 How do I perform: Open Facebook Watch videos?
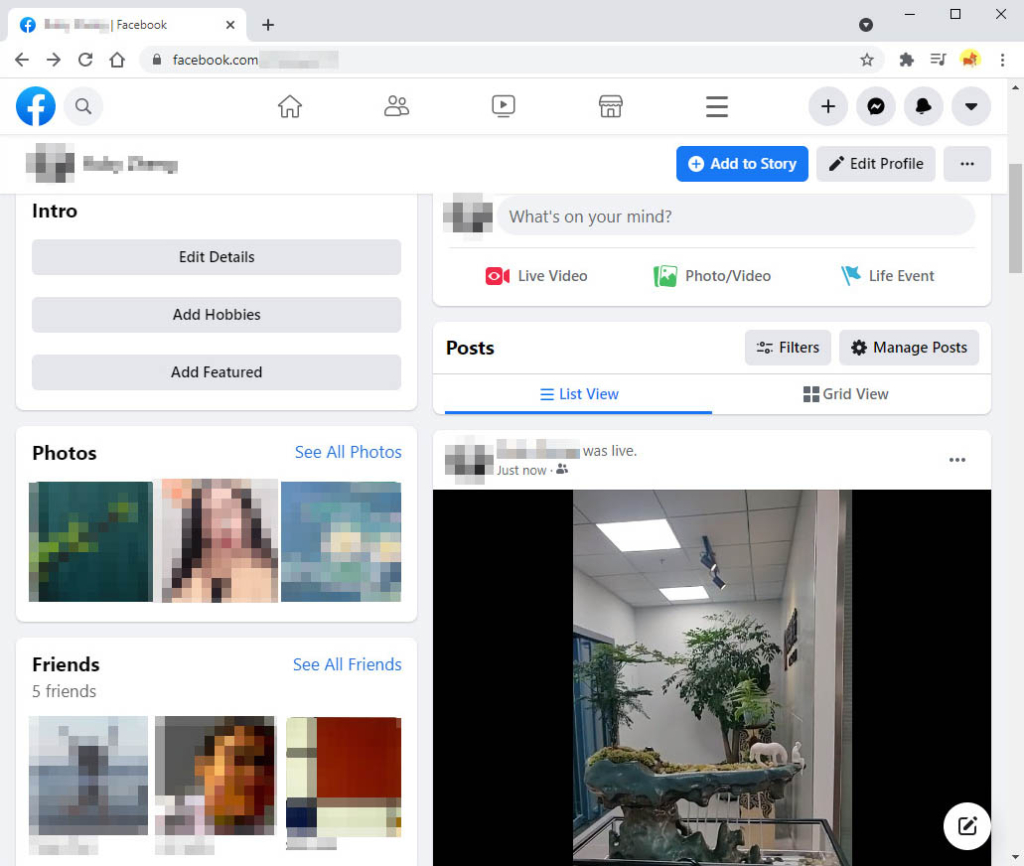pos(503,106)
